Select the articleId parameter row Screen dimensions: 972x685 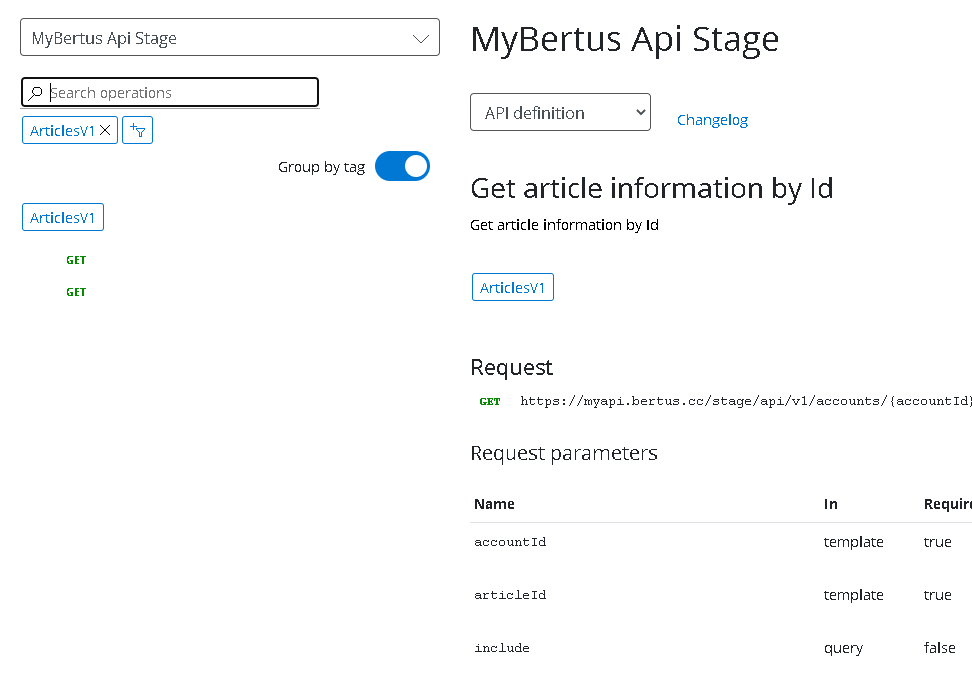click(x=510, y=595)
